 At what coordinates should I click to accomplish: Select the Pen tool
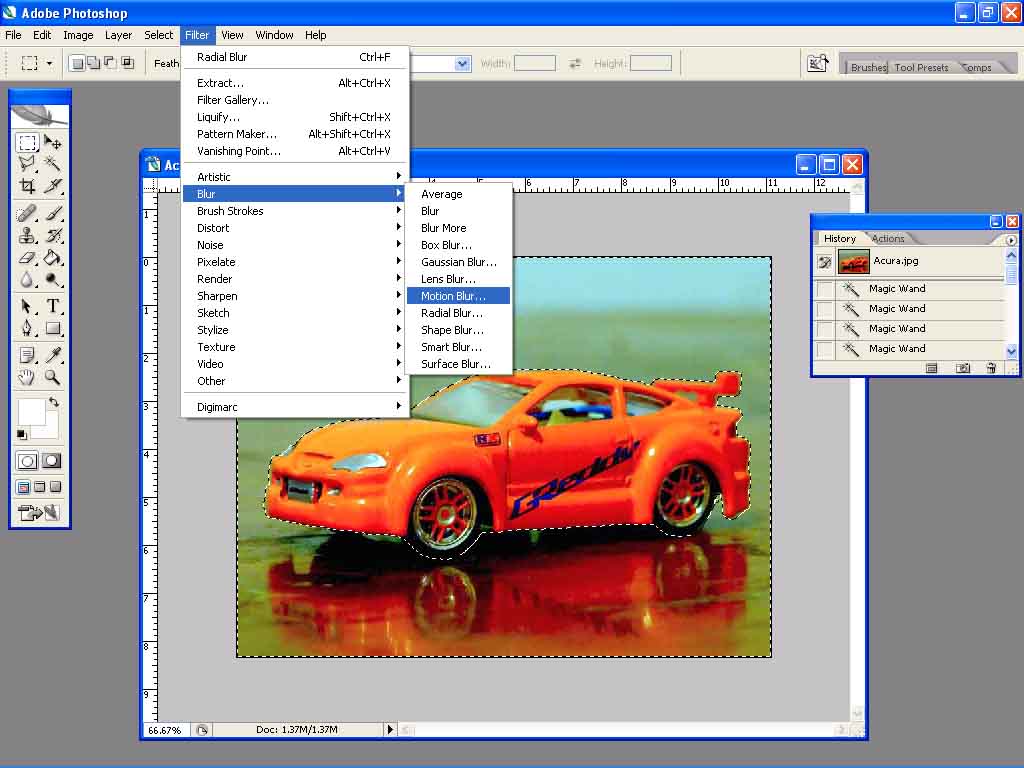[27, 328]
